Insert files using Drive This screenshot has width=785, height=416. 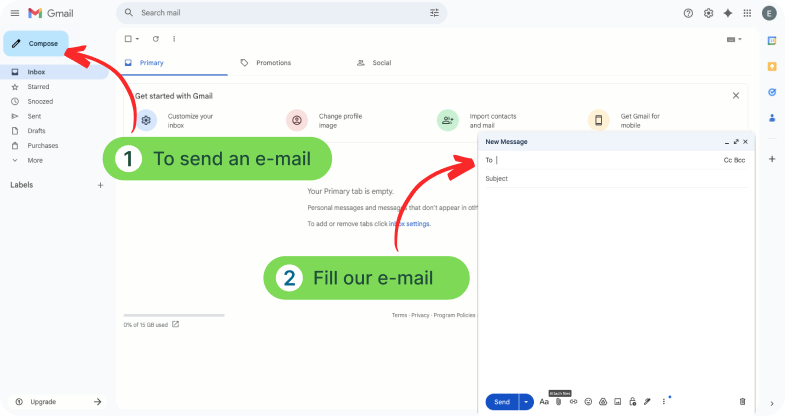[603, 401]
